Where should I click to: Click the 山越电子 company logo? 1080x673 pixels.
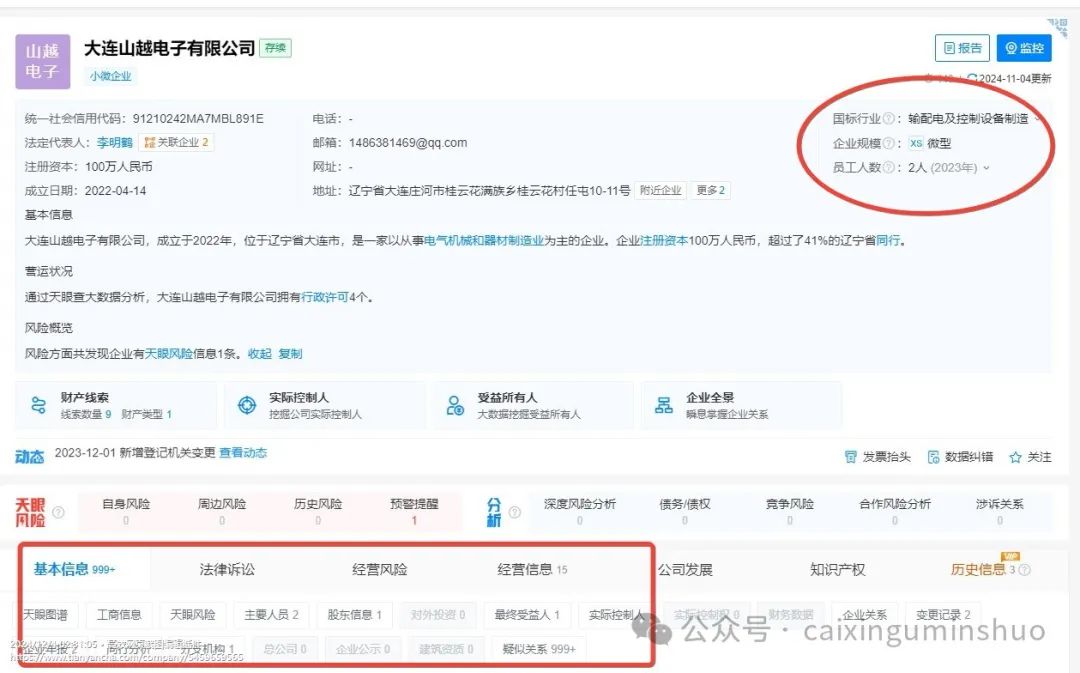coord(43,61)
